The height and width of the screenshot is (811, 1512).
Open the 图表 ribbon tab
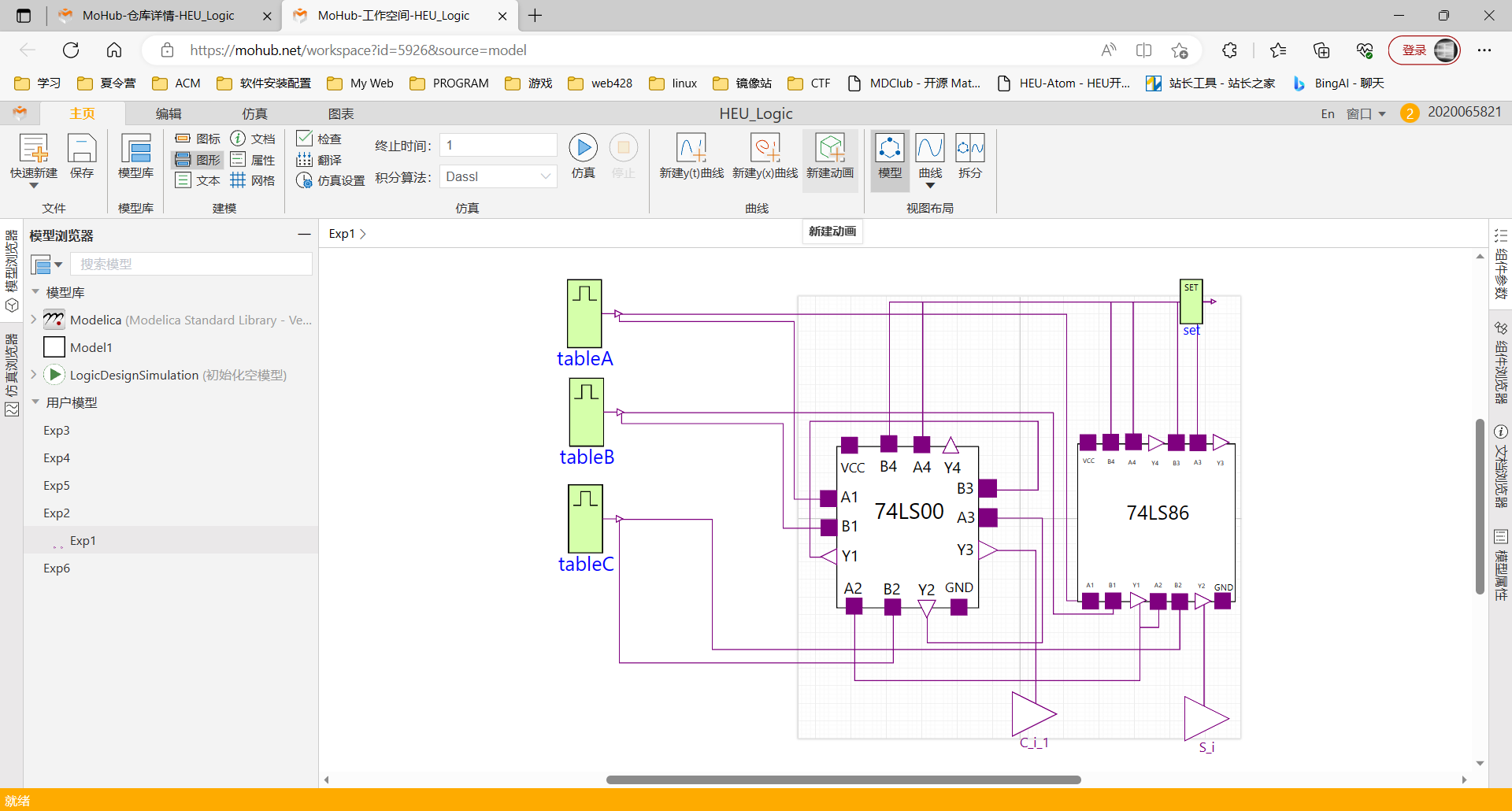(341, 113)
